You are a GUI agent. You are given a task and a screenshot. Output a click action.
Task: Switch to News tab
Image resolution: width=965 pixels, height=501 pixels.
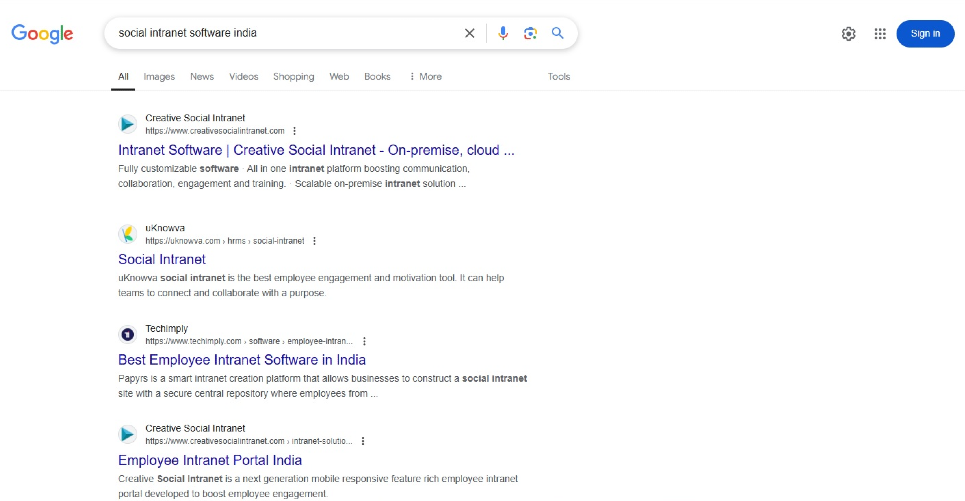[202, 77]
